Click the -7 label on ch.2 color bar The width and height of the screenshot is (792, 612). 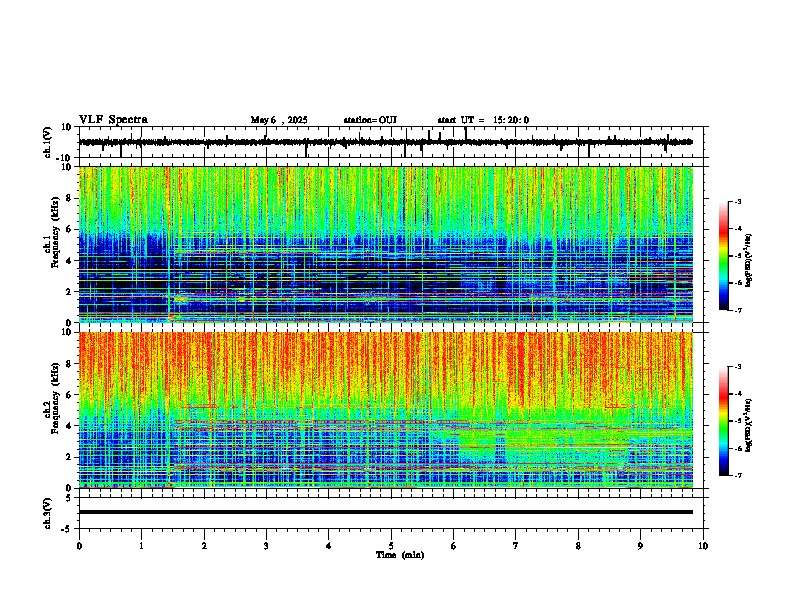pyautogui.click(x=737, y=476)
